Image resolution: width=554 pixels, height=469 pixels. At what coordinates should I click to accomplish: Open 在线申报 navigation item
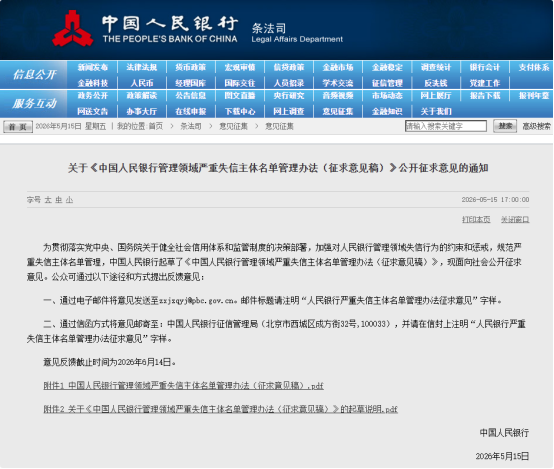click(191, 112)
